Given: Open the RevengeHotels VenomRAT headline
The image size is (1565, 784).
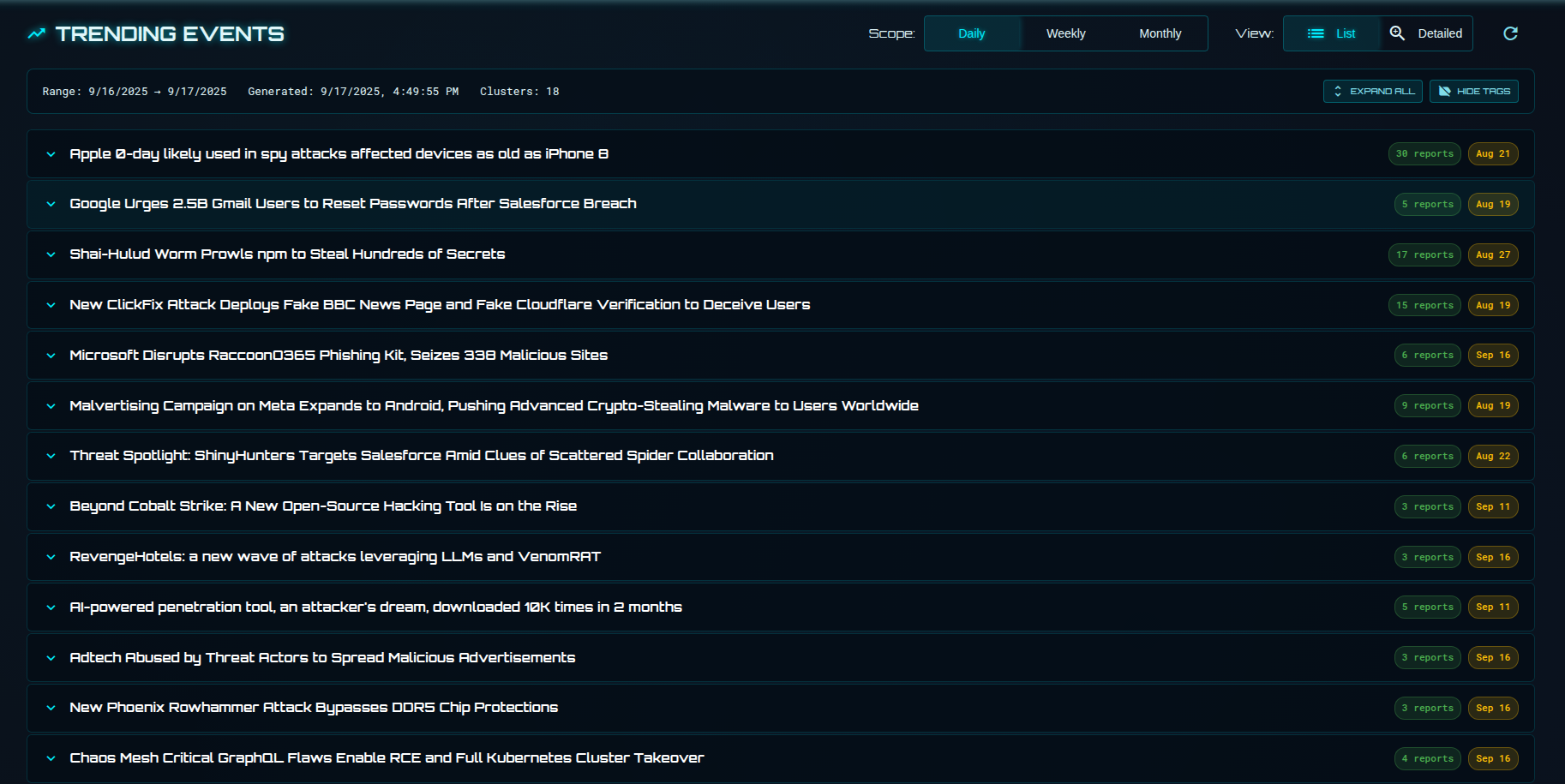Looking at the screenshot, I should pyautogui.click(x=334, y=557).
